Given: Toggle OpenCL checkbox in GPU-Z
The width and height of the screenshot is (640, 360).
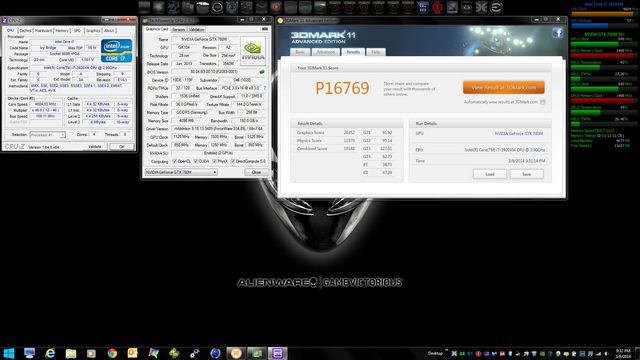Looking at the screenshot, I should (175, 161).
